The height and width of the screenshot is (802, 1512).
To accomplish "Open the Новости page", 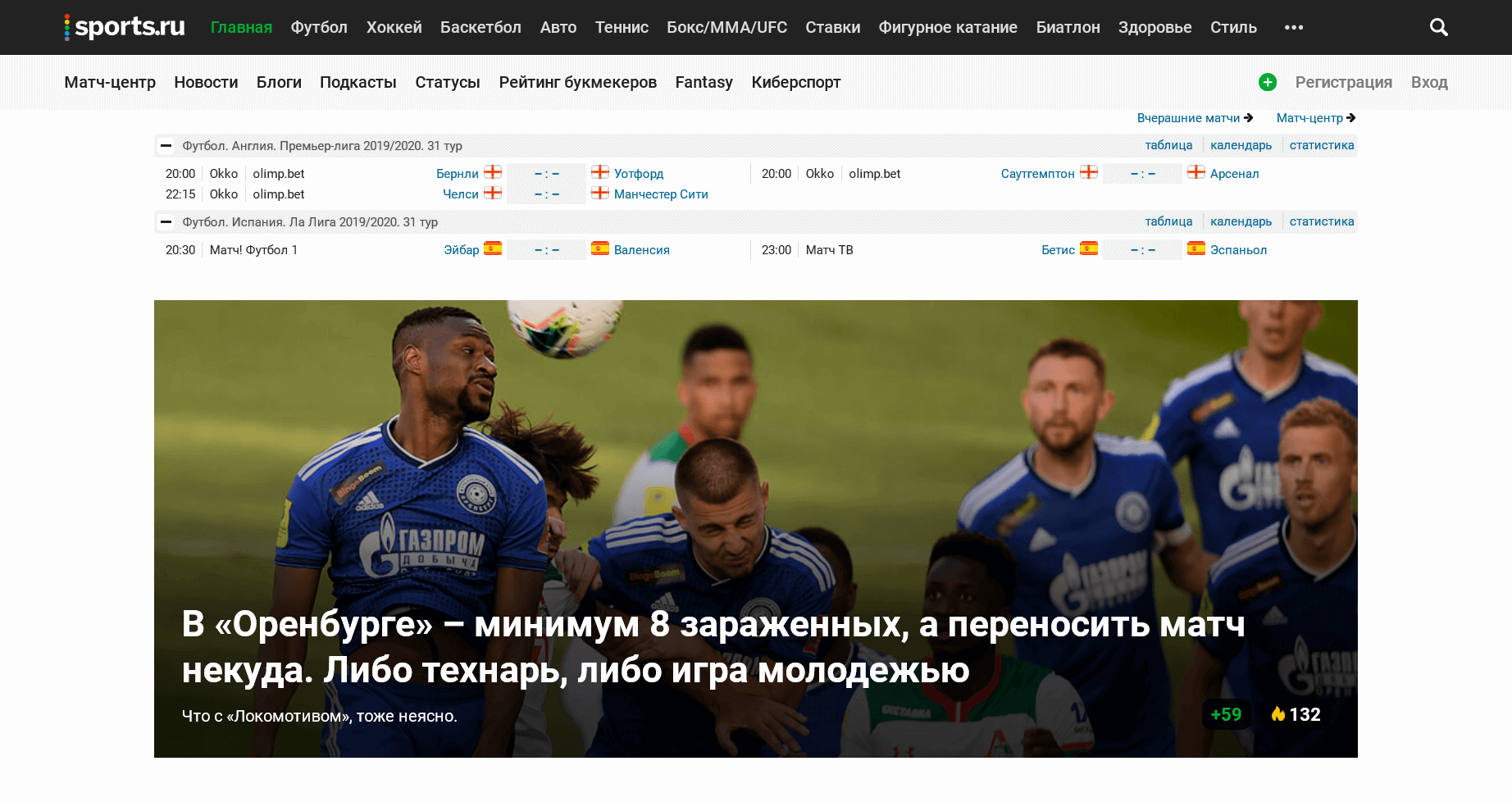I will (206, 82).
